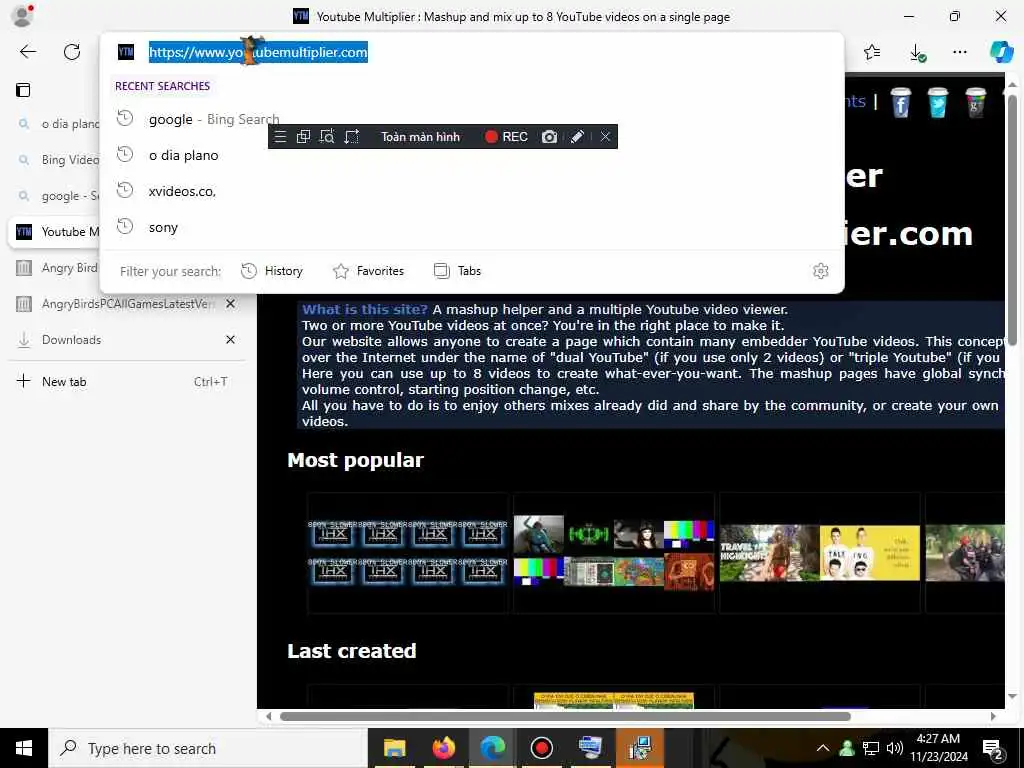The image size is (1024, 768).
Task: Click the selected URL in the address bar
Action: click(258, 52)
